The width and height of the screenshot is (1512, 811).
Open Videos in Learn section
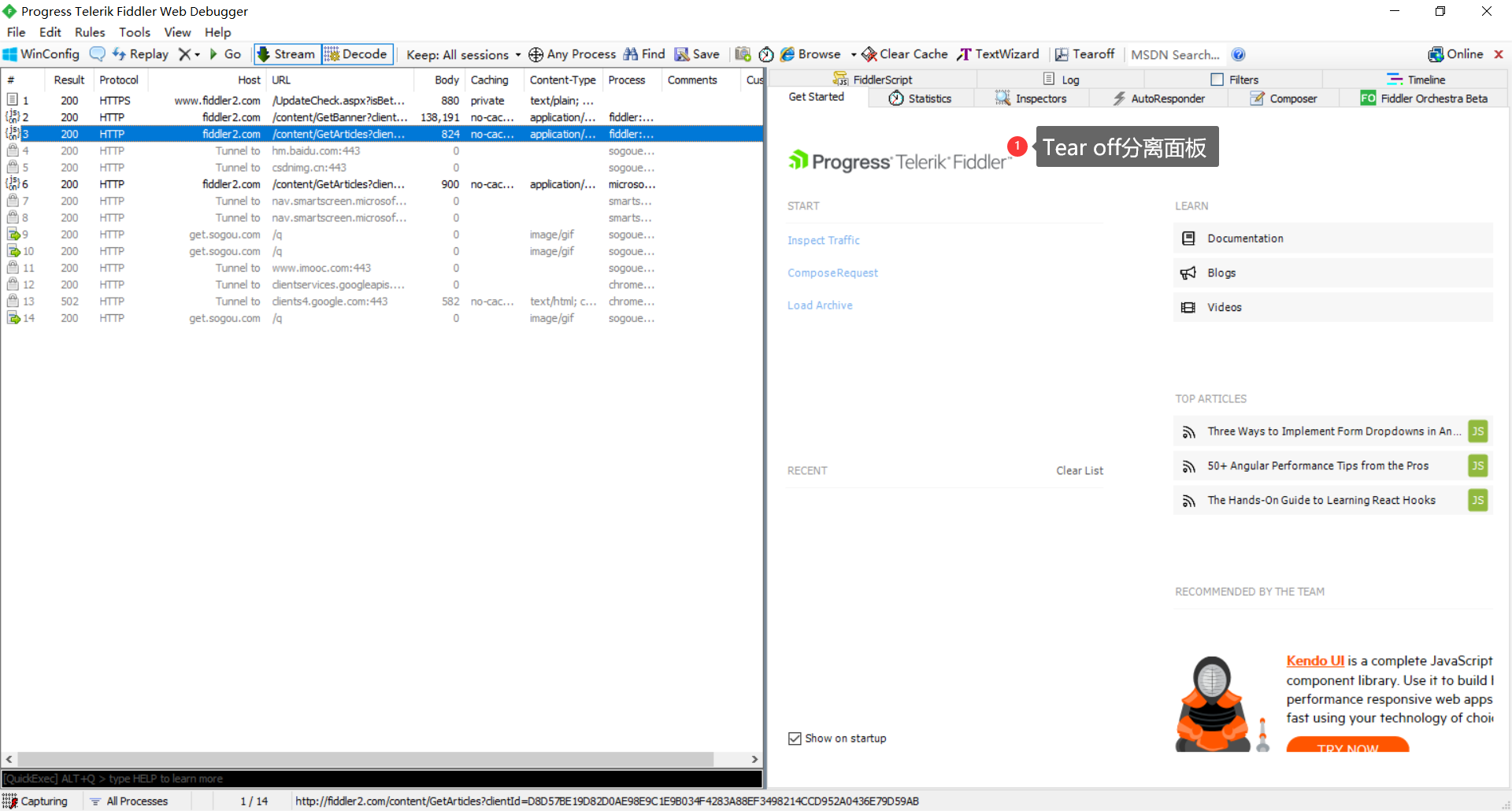click(x=1332, y=307)
